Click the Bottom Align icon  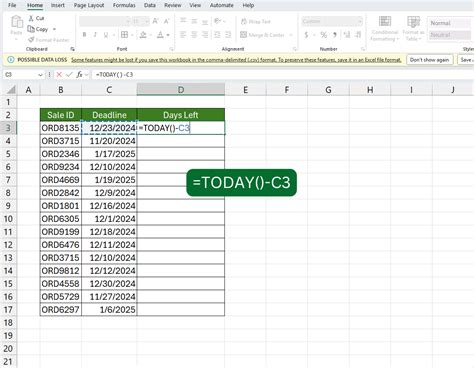click(205, 21)
